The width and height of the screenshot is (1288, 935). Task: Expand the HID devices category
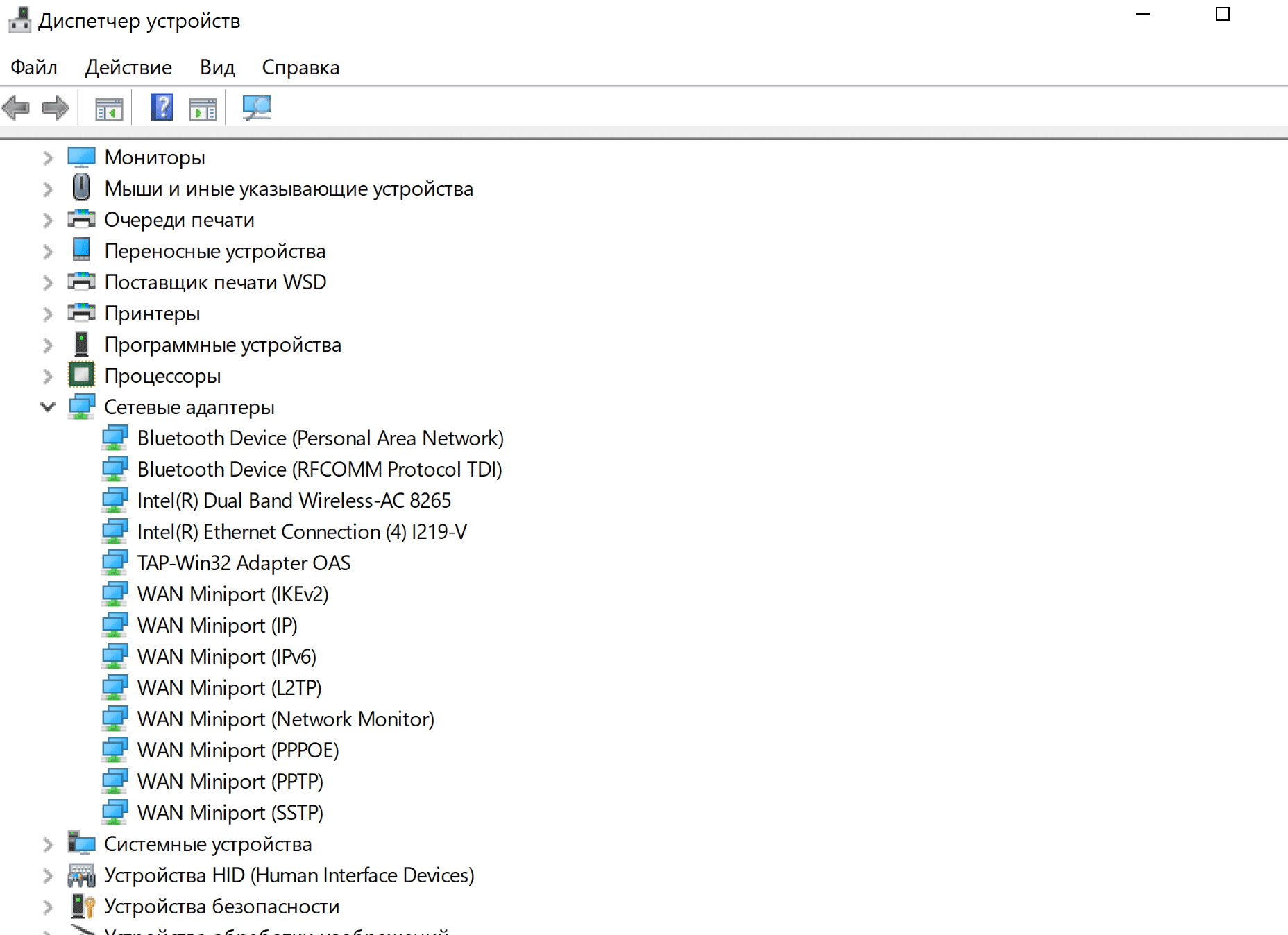[x=47, y=876]
